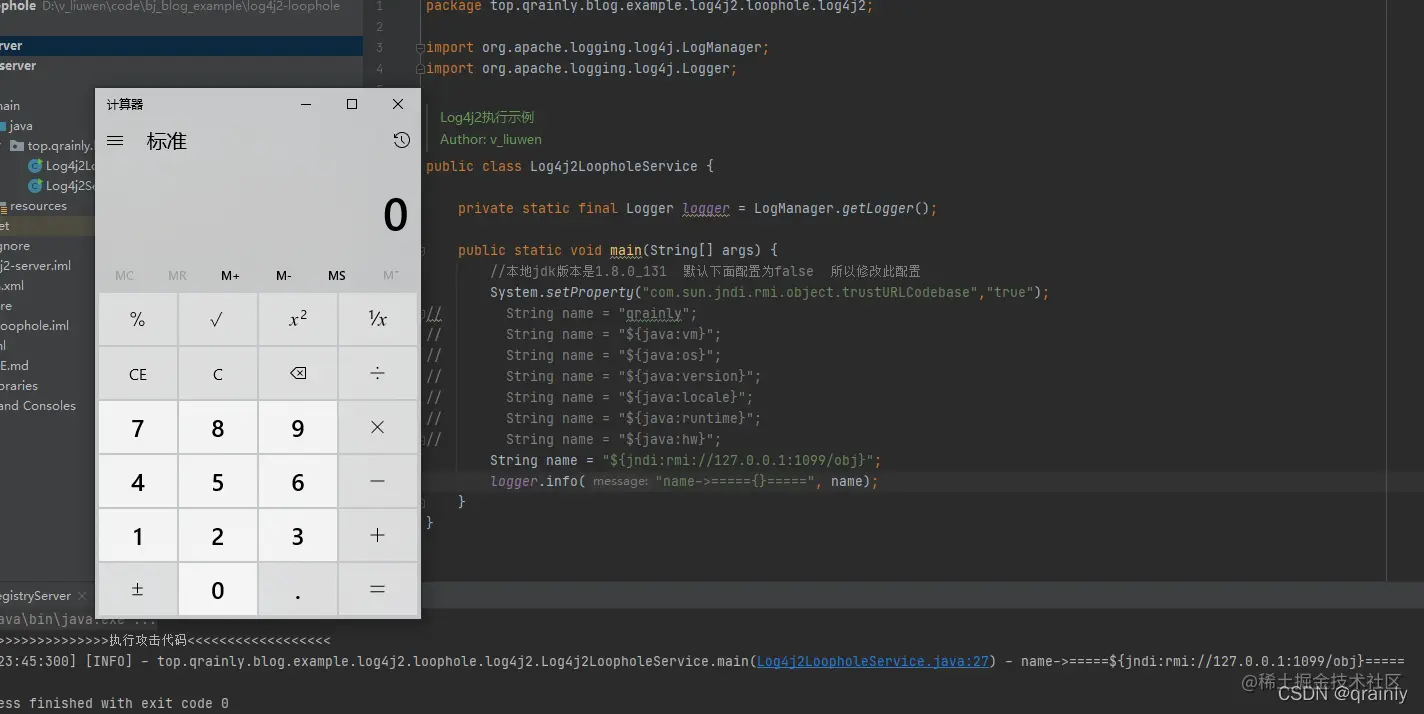
Task: Click the plus key
Action: (x=378, y=536)
